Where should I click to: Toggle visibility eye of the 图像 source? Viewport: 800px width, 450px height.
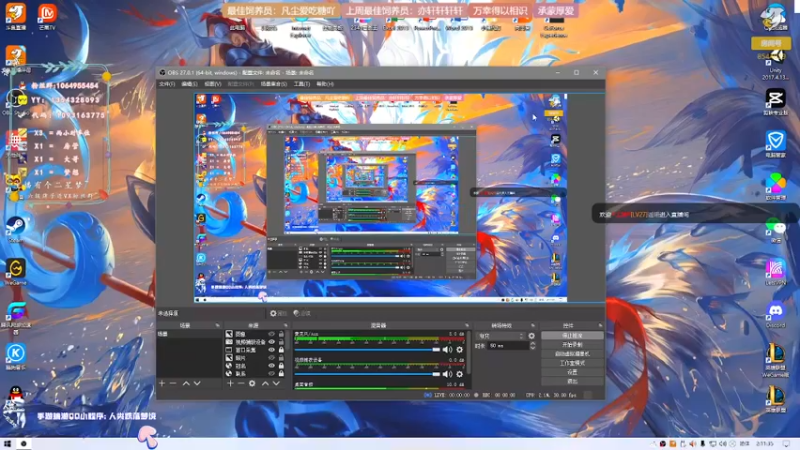tap(271, 334)
